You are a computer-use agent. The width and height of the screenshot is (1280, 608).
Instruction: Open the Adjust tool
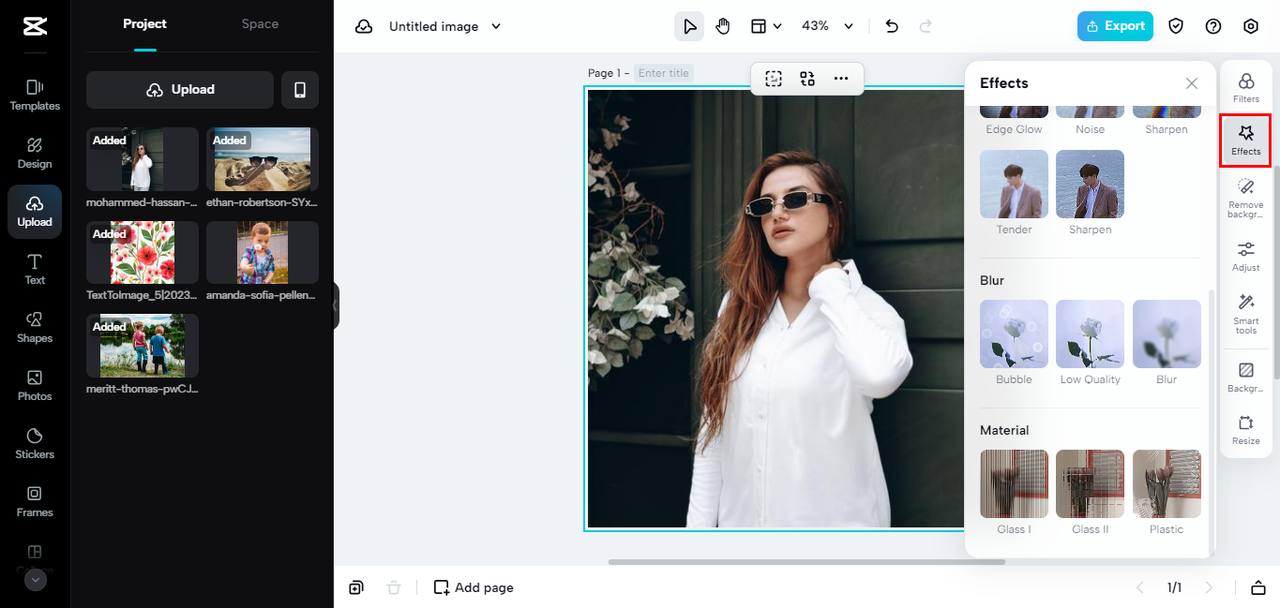(x=1246, y=256)
